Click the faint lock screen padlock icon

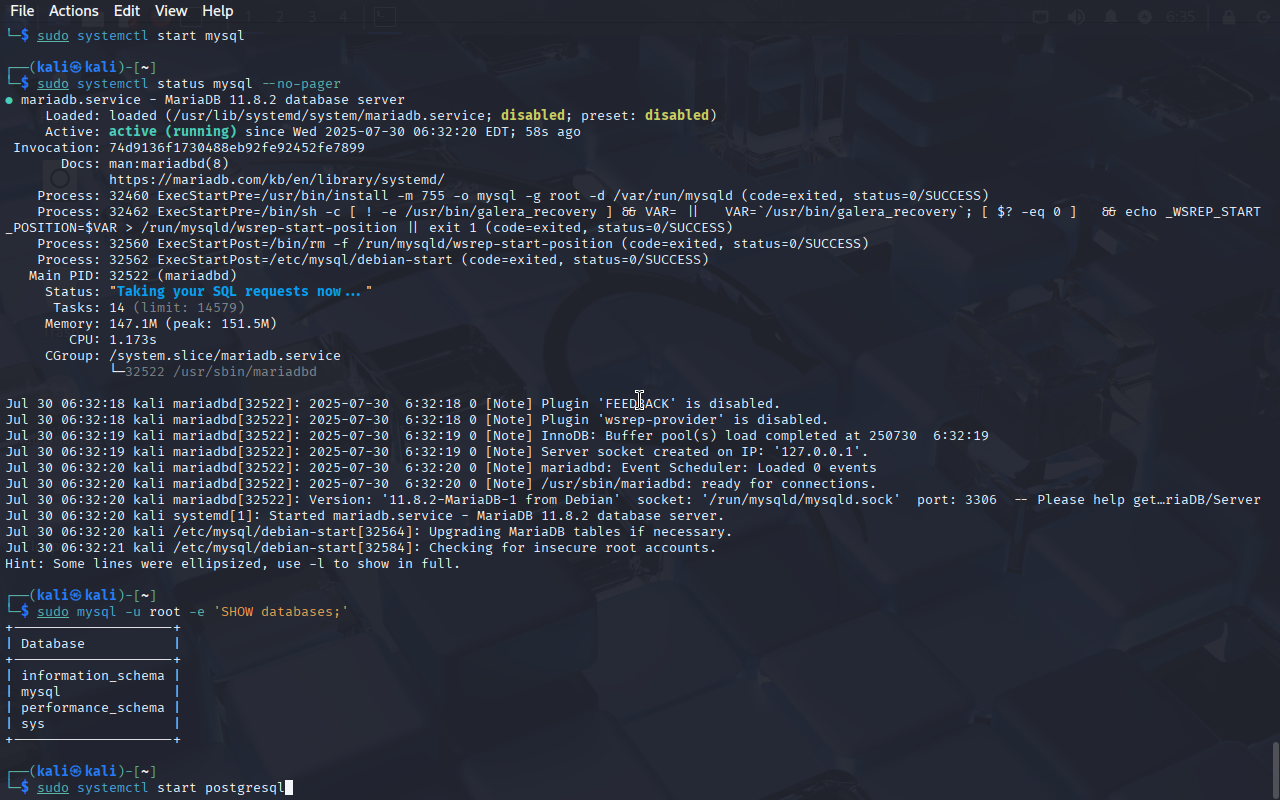pos(1229,17)
